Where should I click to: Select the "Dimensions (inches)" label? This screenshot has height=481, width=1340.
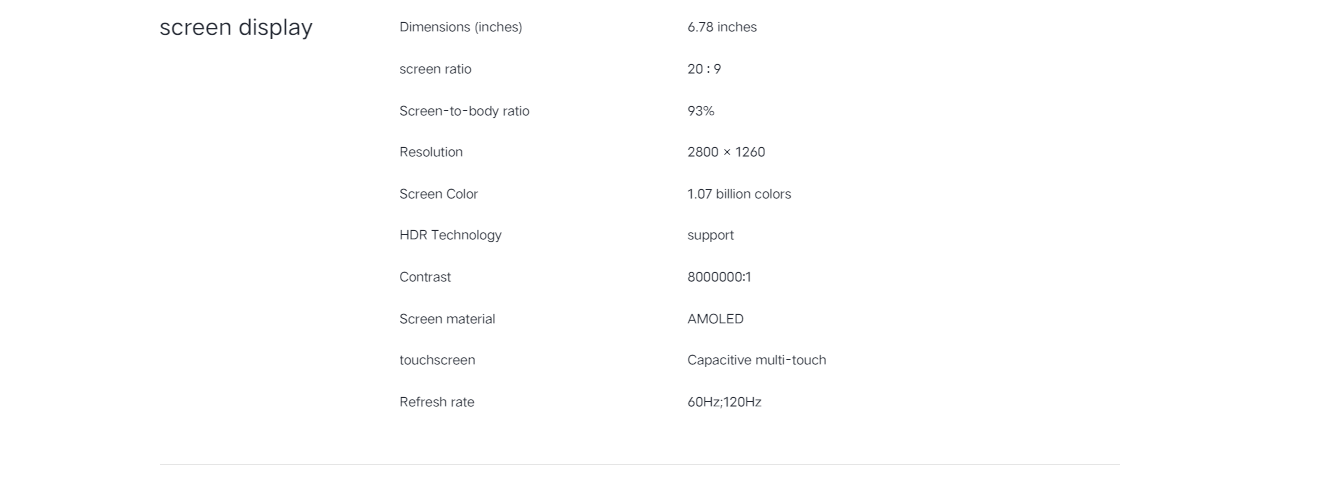click(461, 27)
